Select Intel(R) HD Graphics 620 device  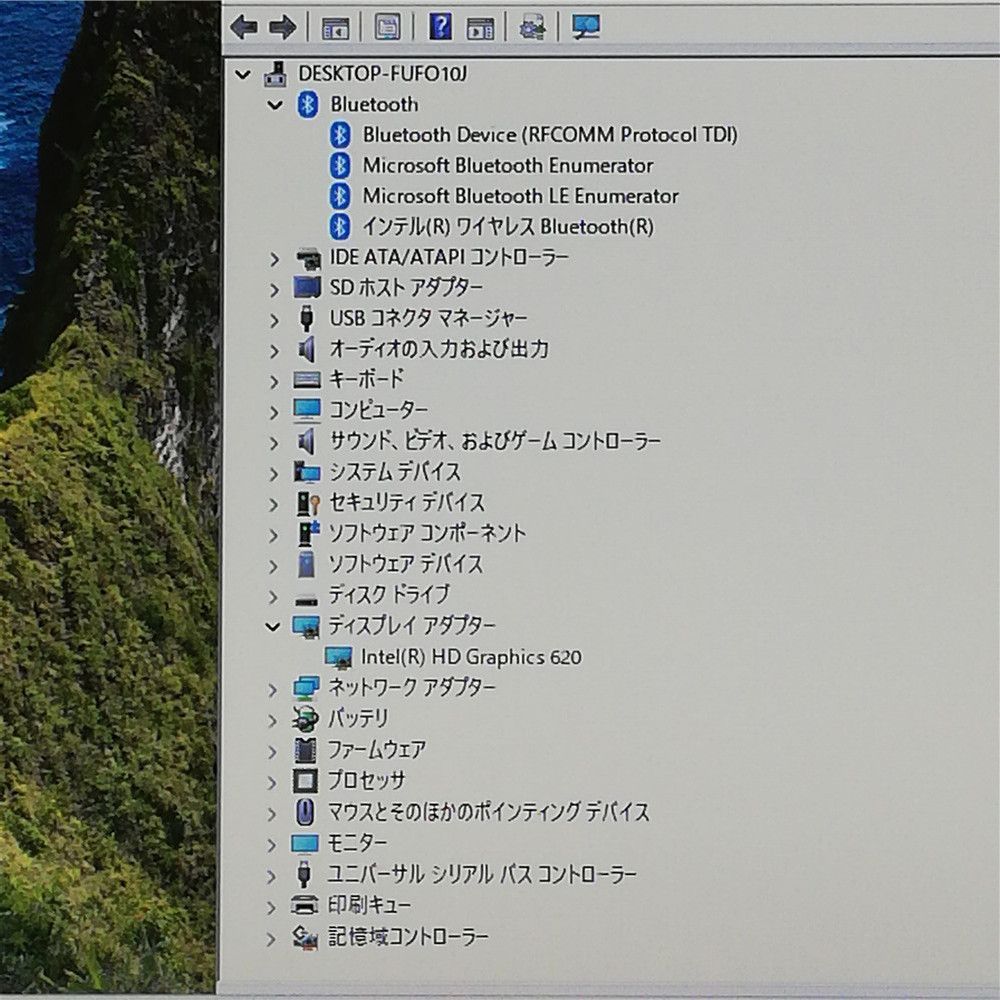pyautogui.click(x=470, y=657)
